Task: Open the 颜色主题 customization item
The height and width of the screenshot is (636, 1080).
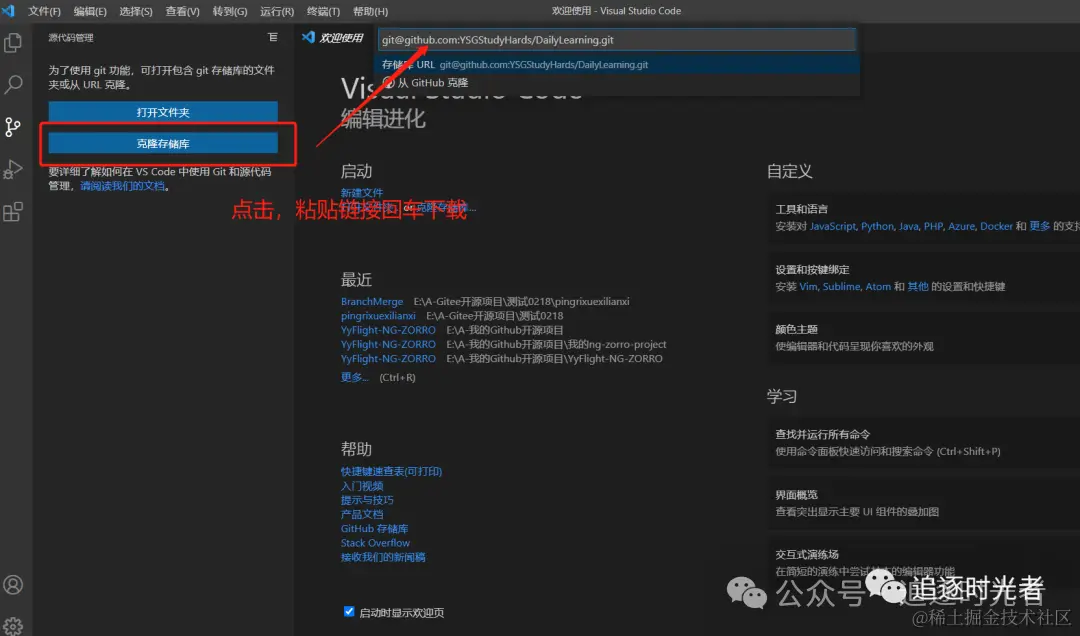Action: [x=924, y=338]
